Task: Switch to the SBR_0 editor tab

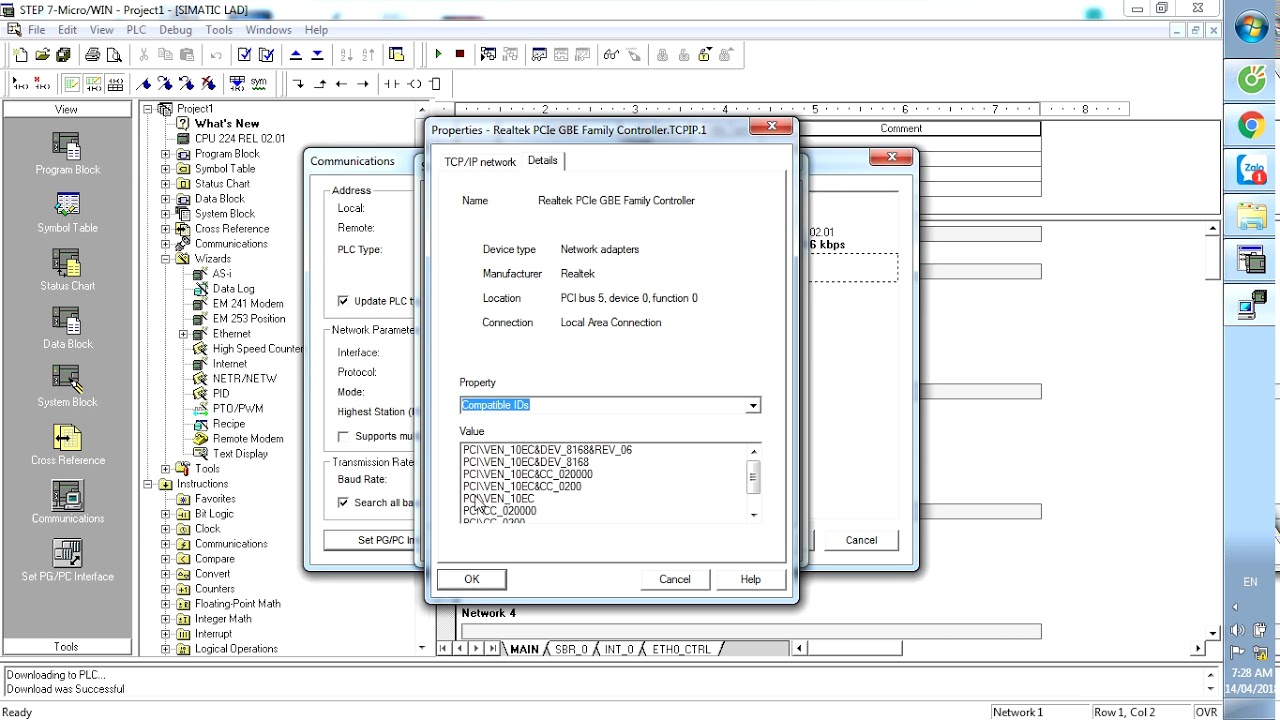Action: [571, 649]
